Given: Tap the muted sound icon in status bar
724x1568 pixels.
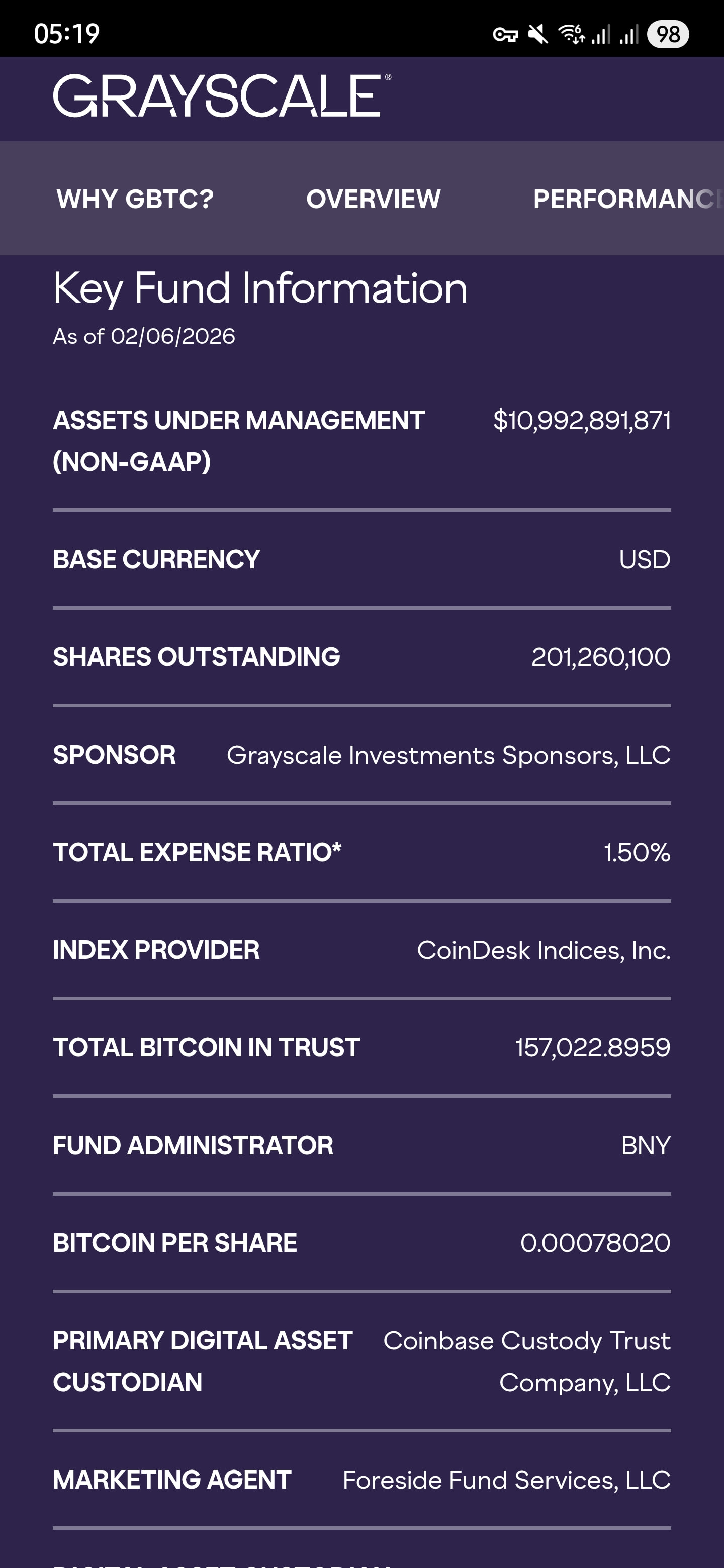Looking at the screenshot, I should [x=537, y=34].
